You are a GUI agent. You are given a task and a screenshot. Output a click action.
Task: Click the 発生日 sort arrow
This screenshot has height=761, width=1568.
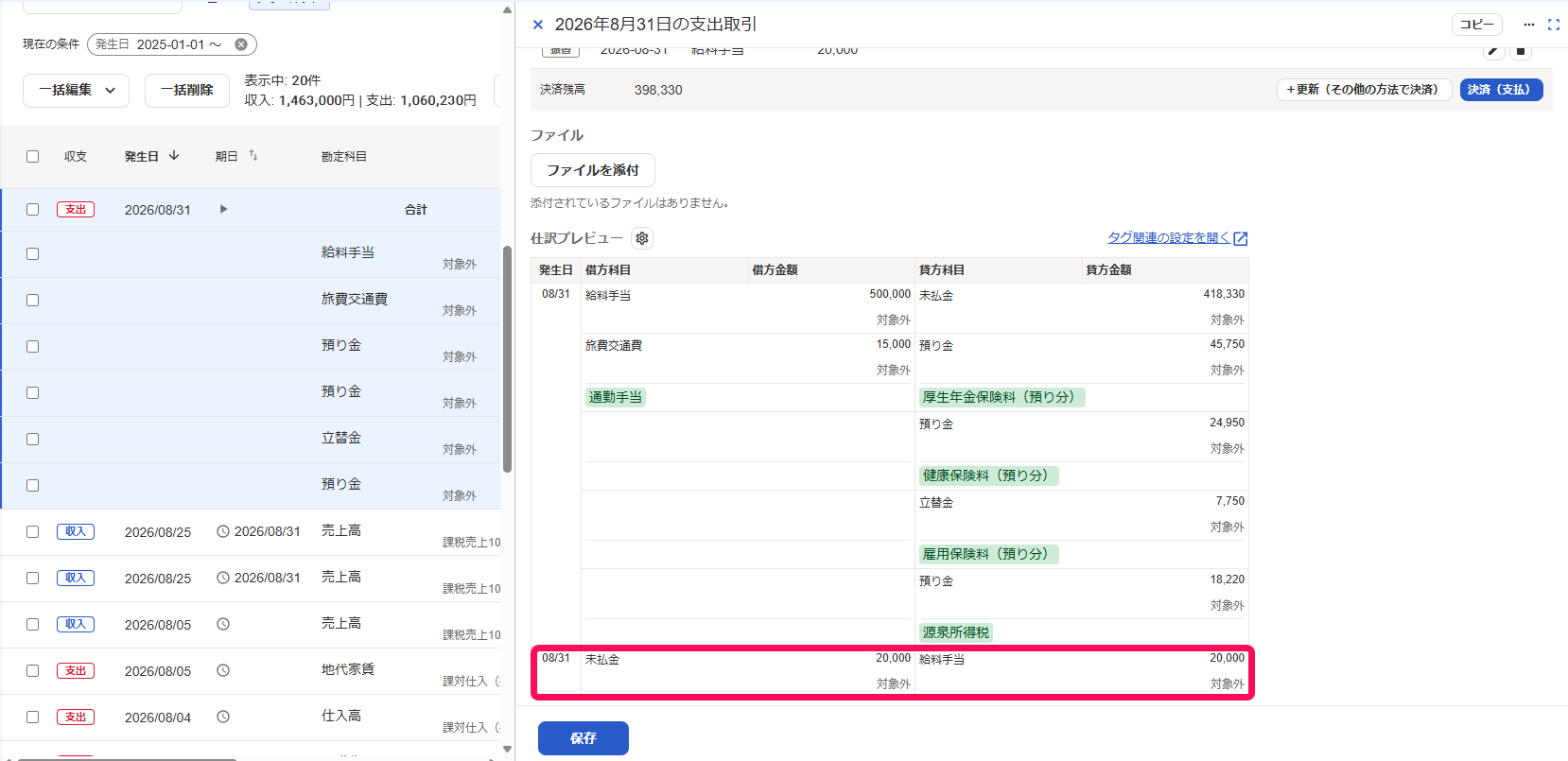174,156
